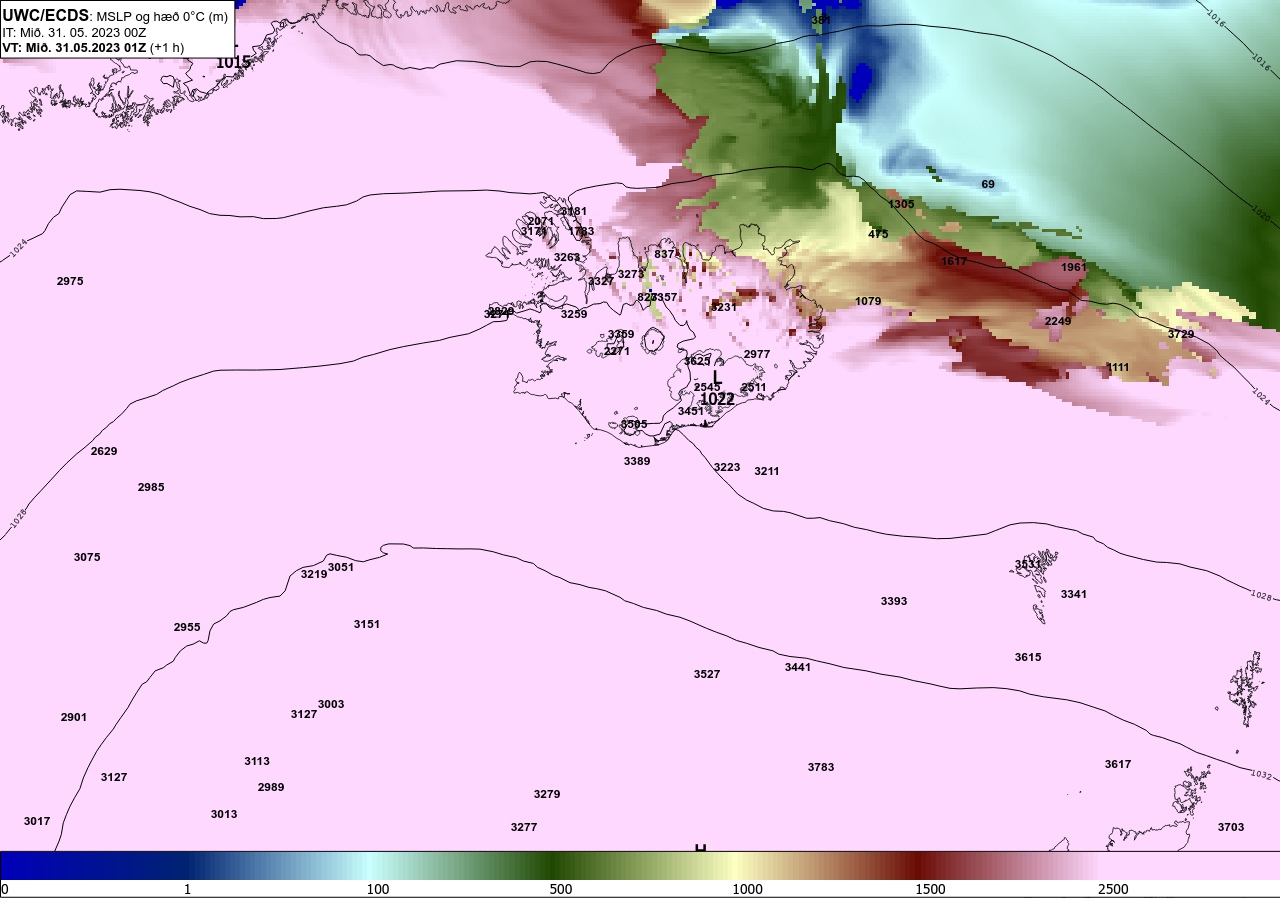Click the height value 3729
The width and height of the screenshot is (1280, 898).
(1181, 334)
